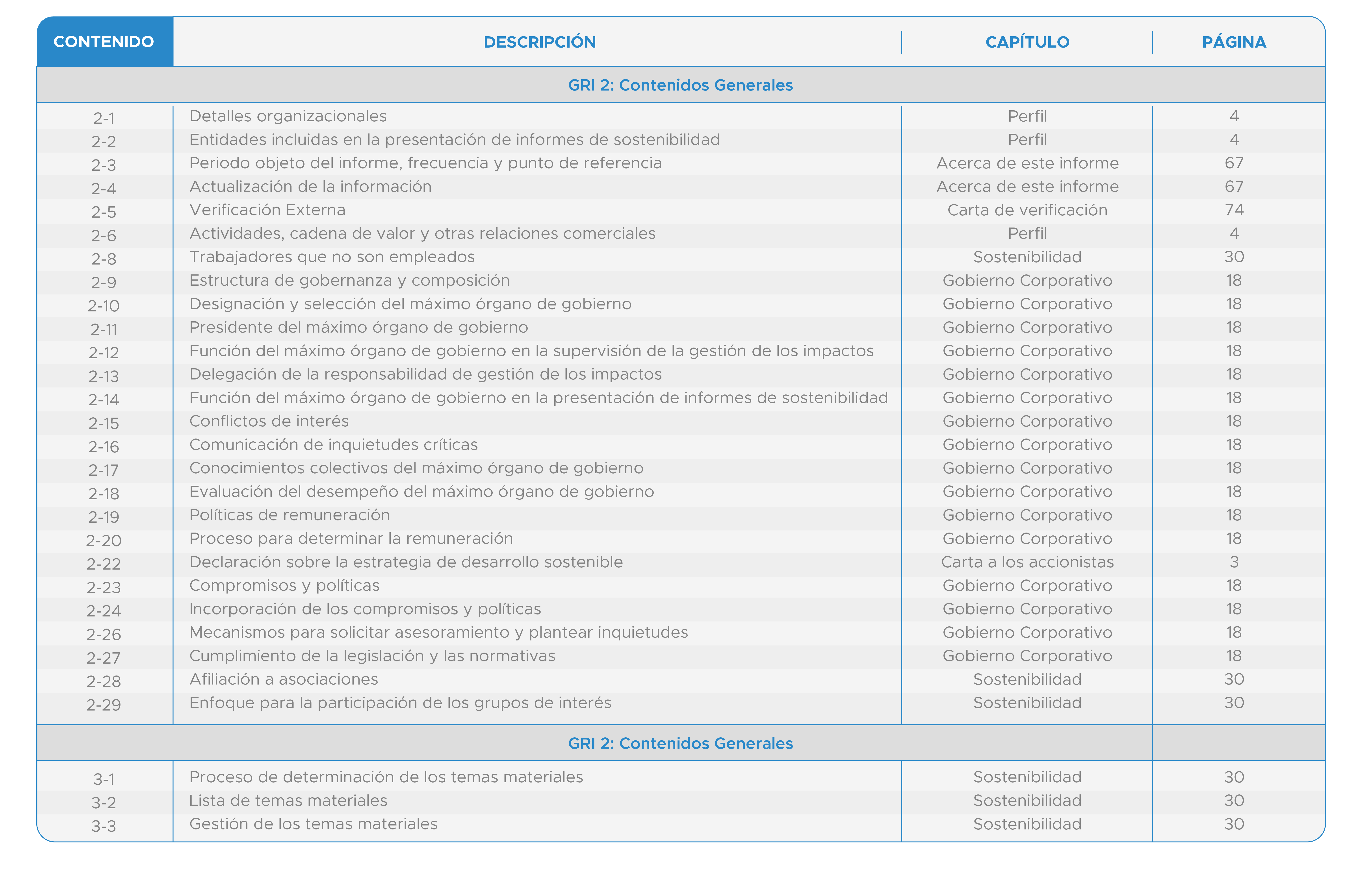
Task: Select content code 2-5
Action: click(x=104, y=212)
